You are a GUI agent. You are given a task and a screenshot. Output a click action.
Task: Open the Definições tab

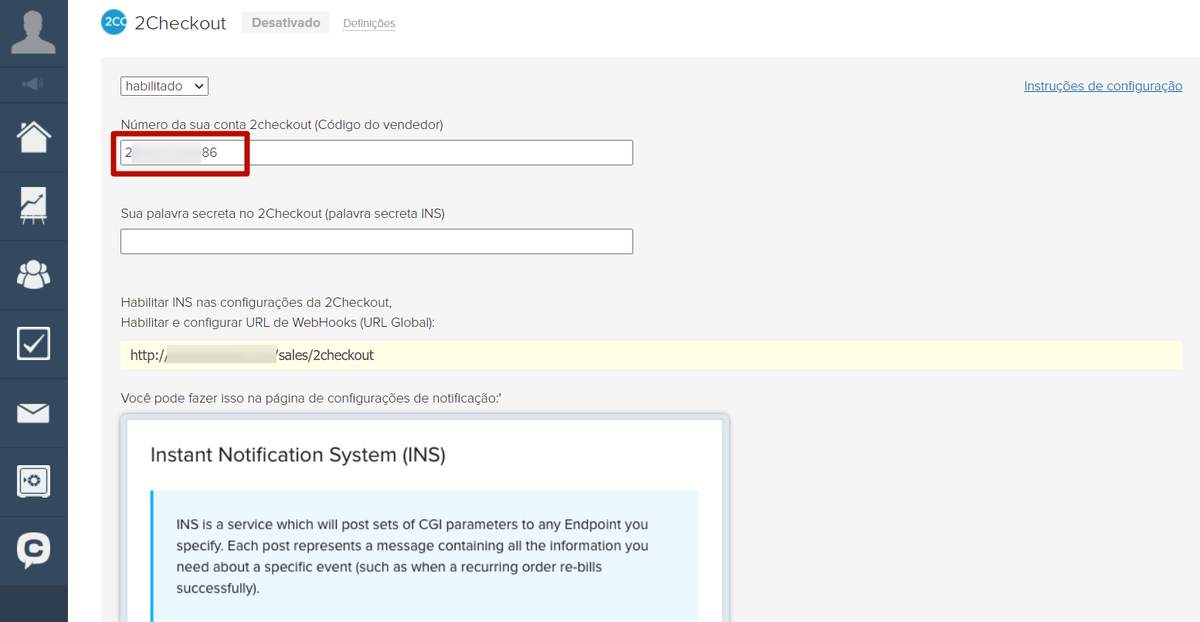369,23
